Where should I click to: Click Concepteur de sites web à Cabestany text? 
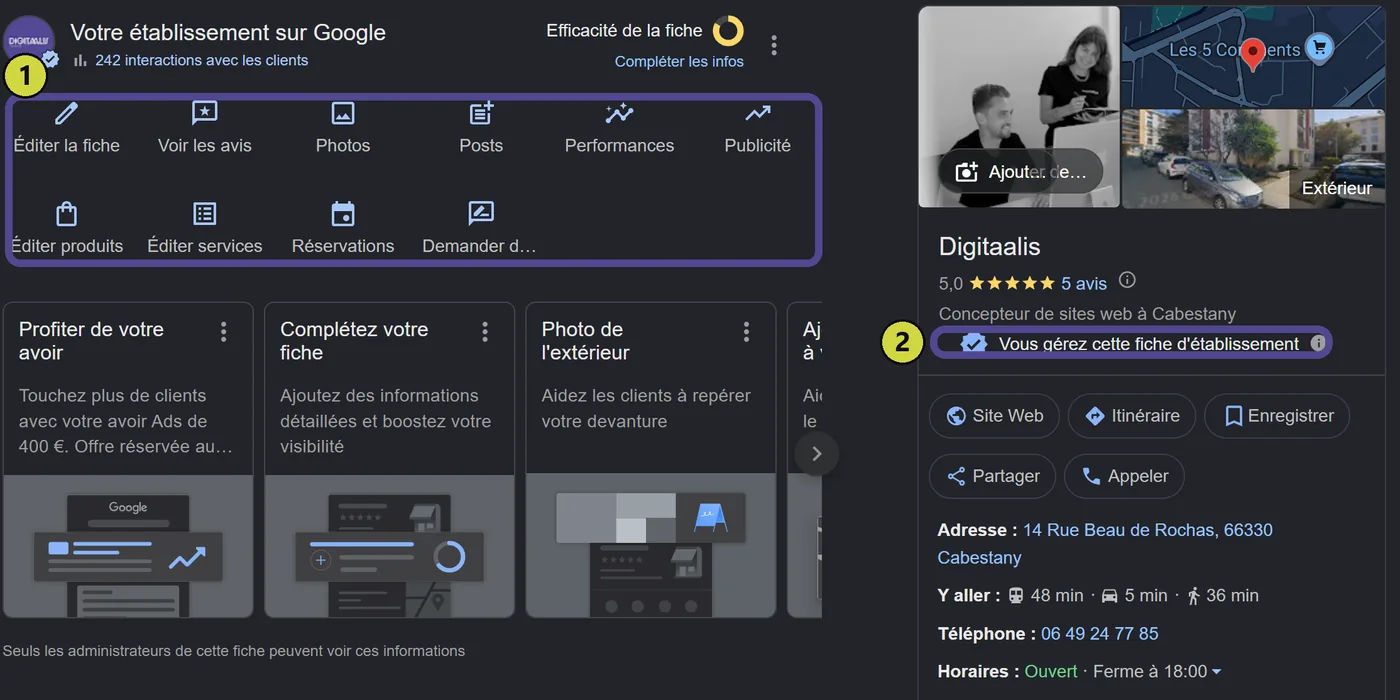click(1087, 314)
